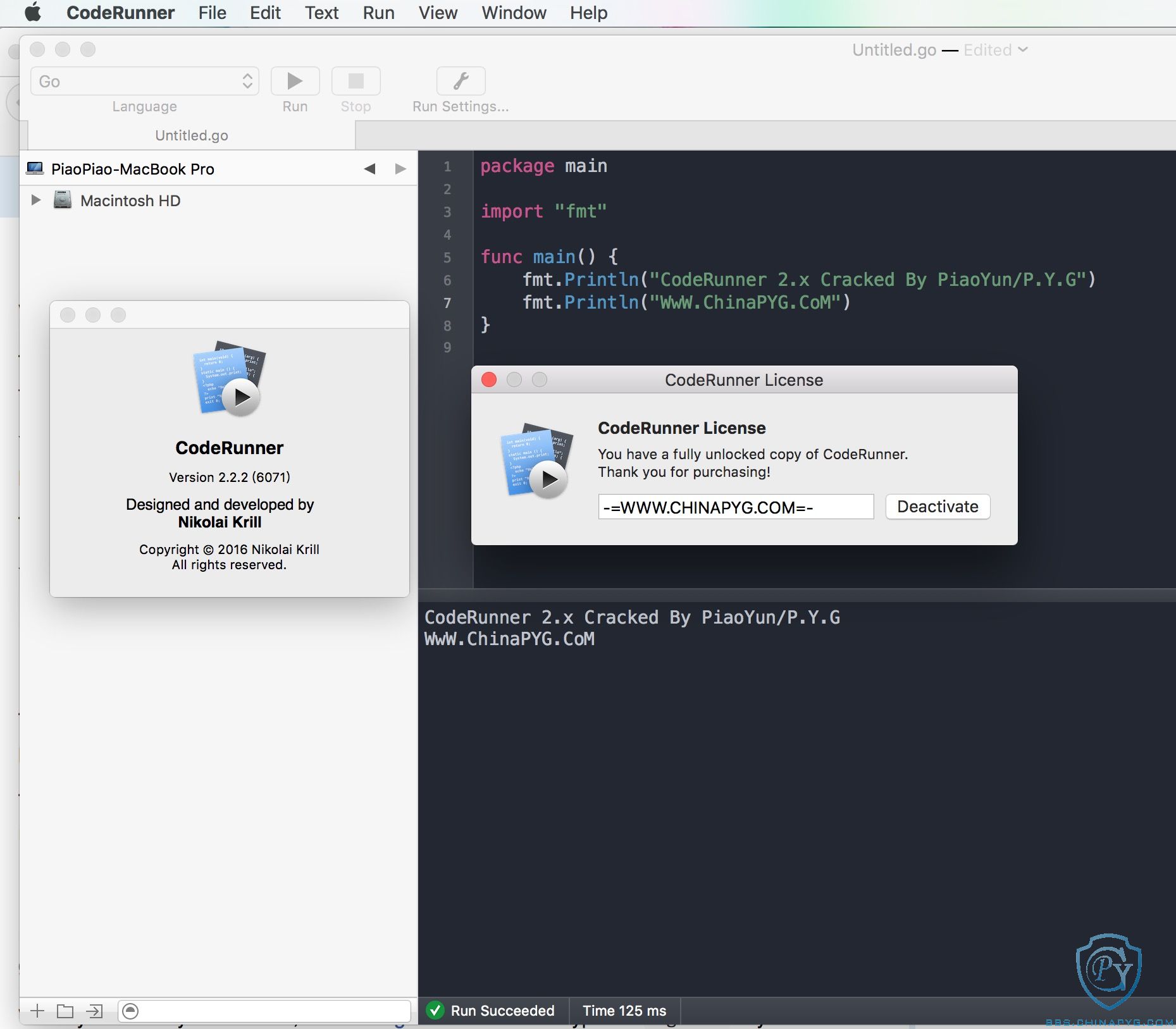Click the Untitled.go window title
This screenshot has width=1176, height=1029.
(x=894, y=50)
